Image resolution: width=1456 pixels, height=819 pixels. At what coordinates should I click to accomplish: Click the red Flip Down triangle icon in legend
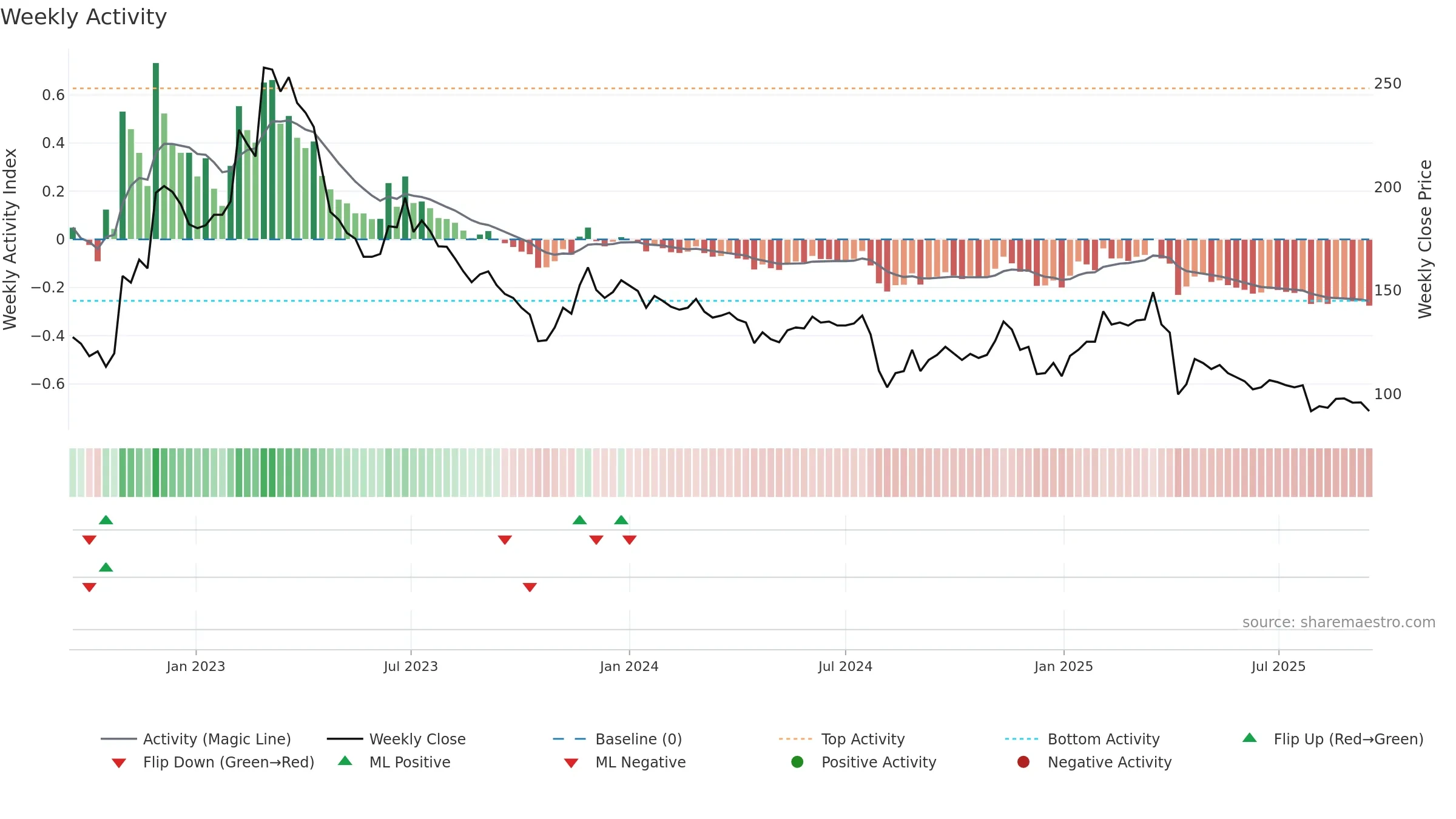click(x=119, y=763)
